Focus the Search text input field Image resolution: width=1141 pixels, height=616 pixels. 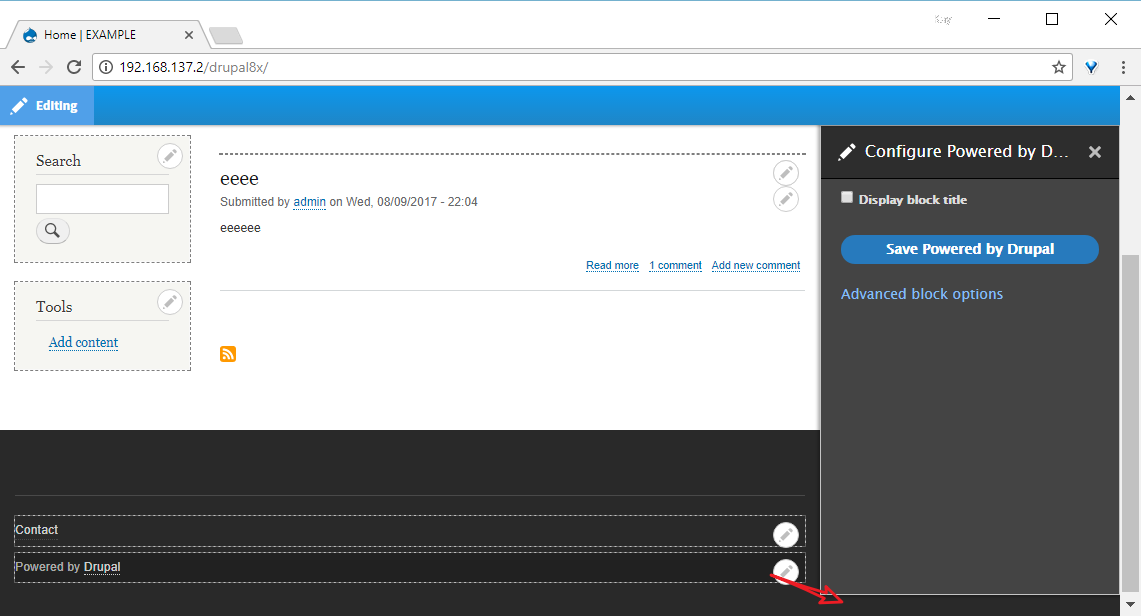(x=103, y=199)
